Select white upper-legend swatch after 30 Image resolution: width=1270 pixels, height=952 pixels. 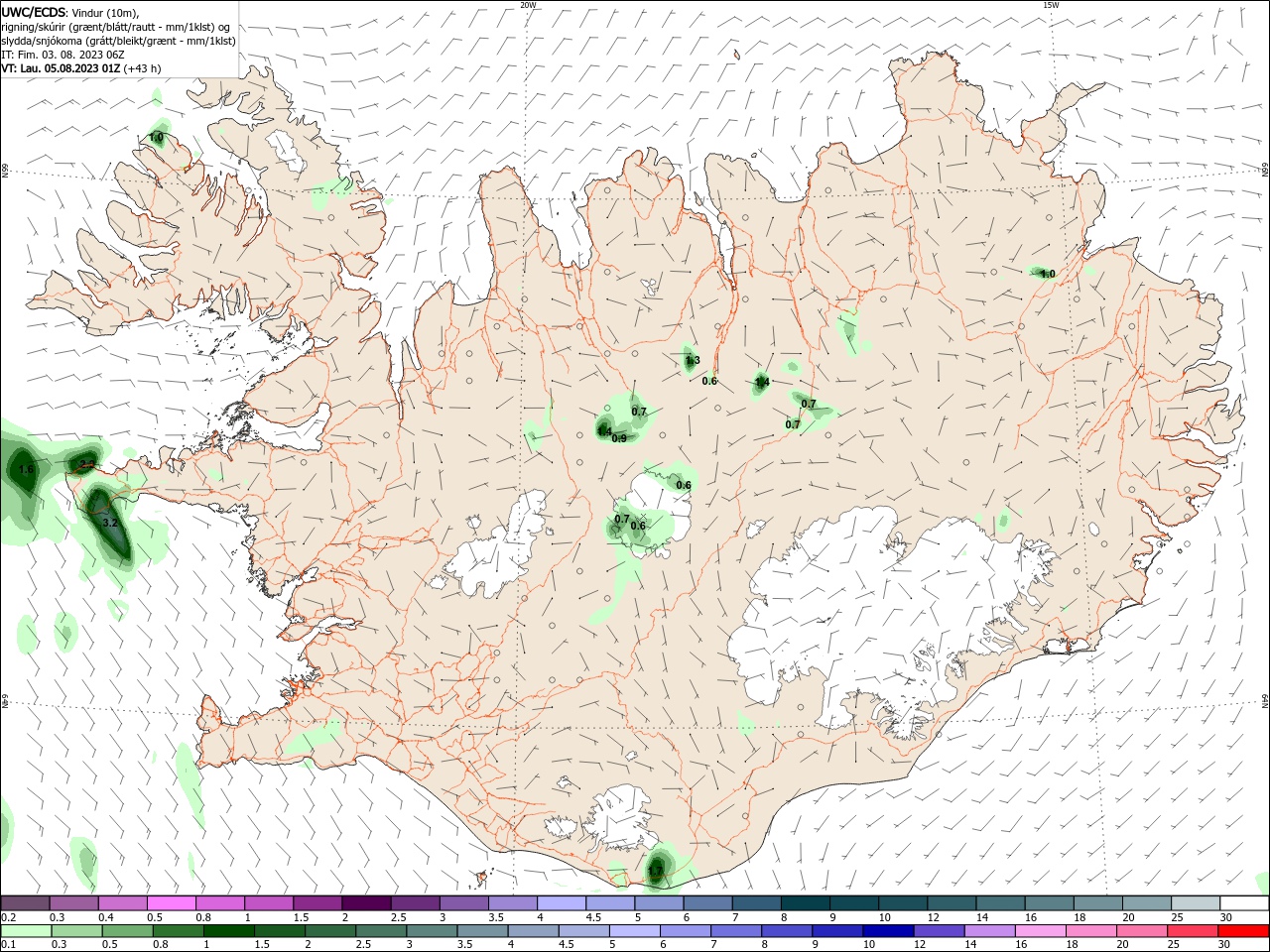coord(1245,903)
